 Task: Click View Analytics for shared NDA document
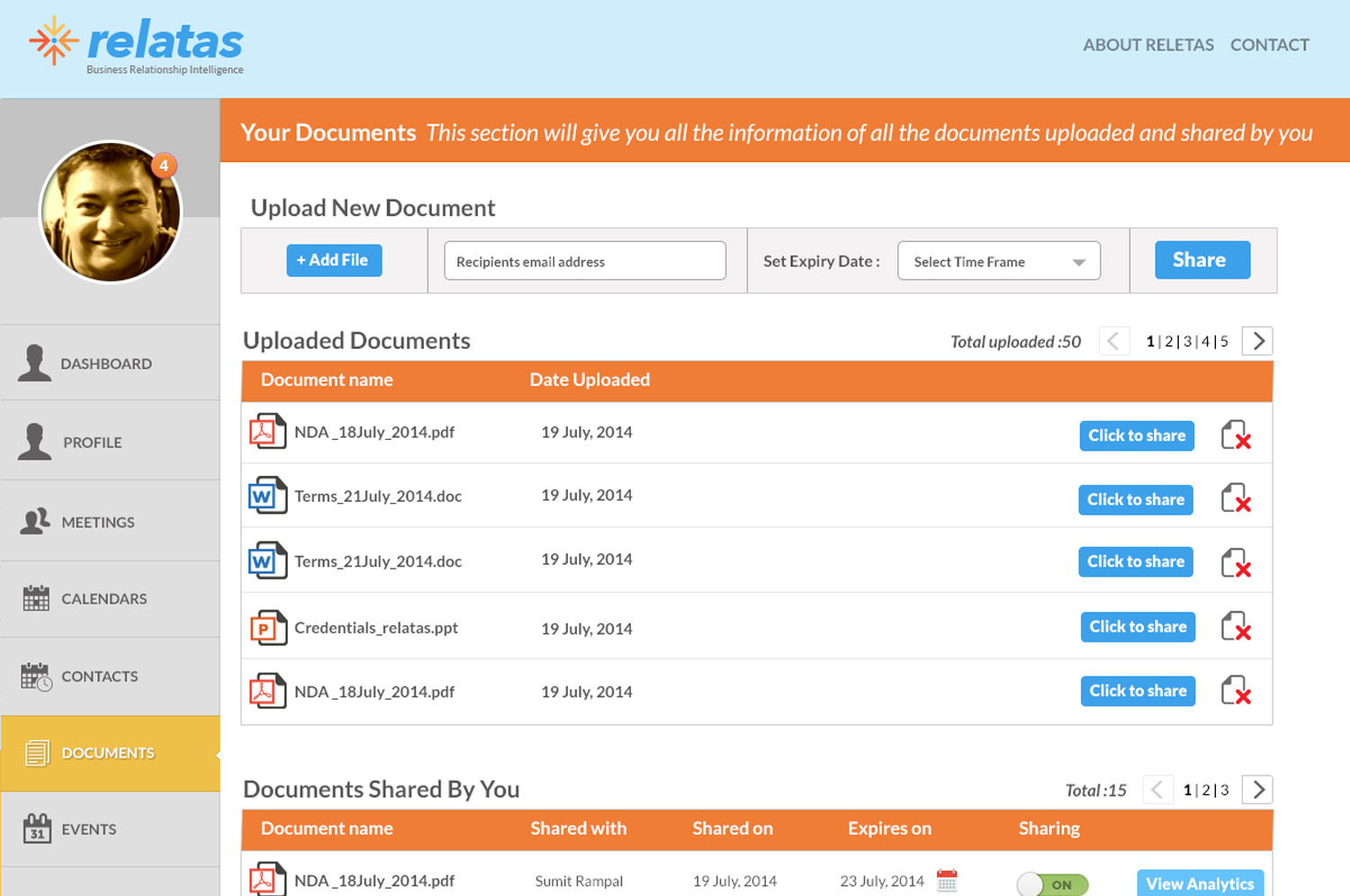[1200, 883]
